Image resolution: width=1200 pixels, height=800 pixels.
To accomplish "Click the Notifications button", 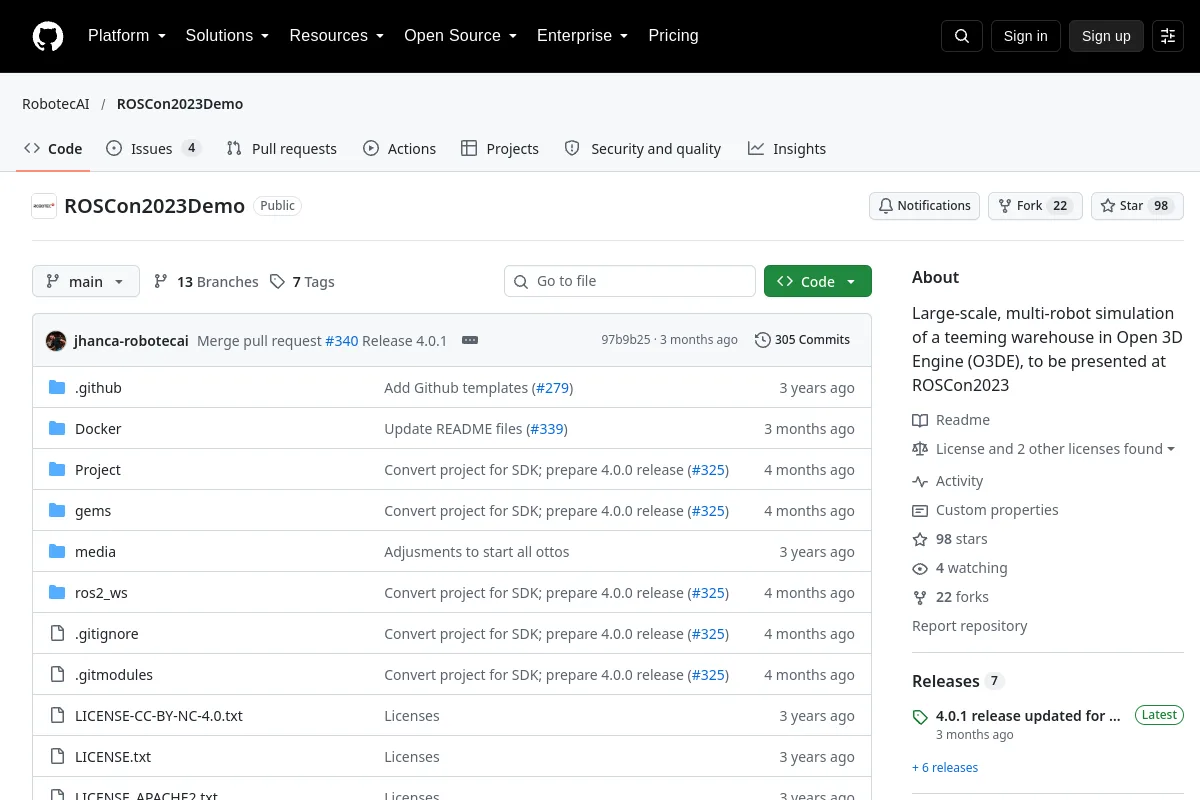I will click(925, 206).
